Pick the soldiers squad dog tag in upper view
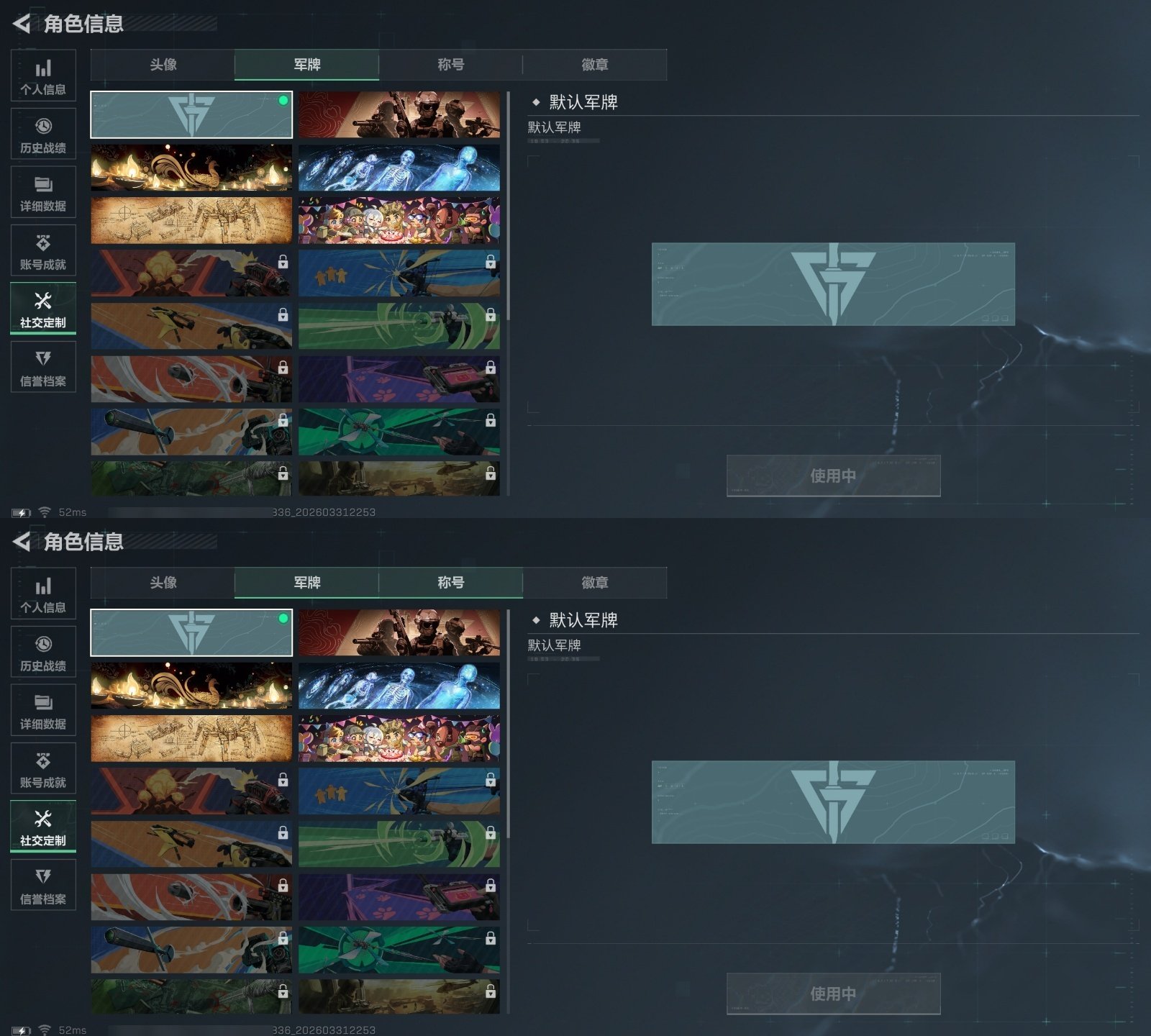Screen dimensions: 1151x1036 click(x=399, y=114)
